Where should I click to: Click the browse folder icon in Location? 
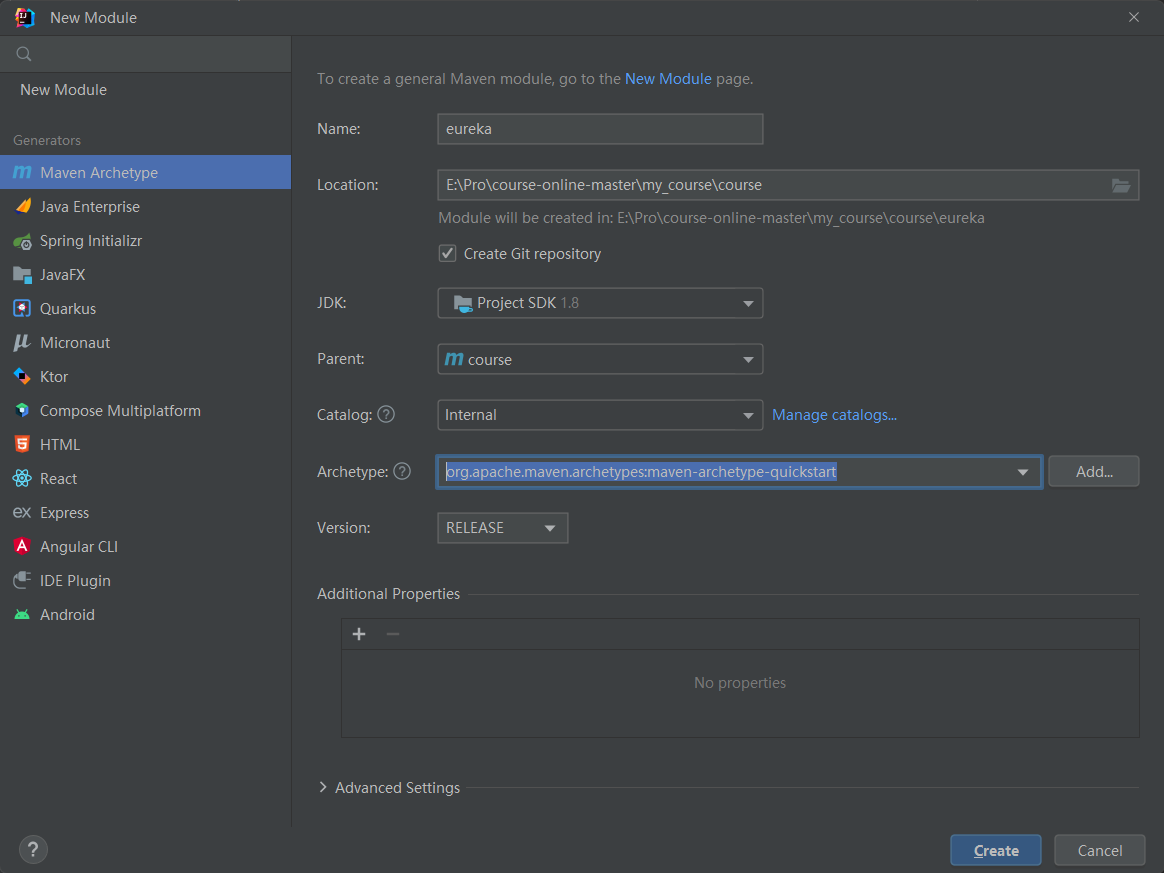click(x=1120, y=185)
